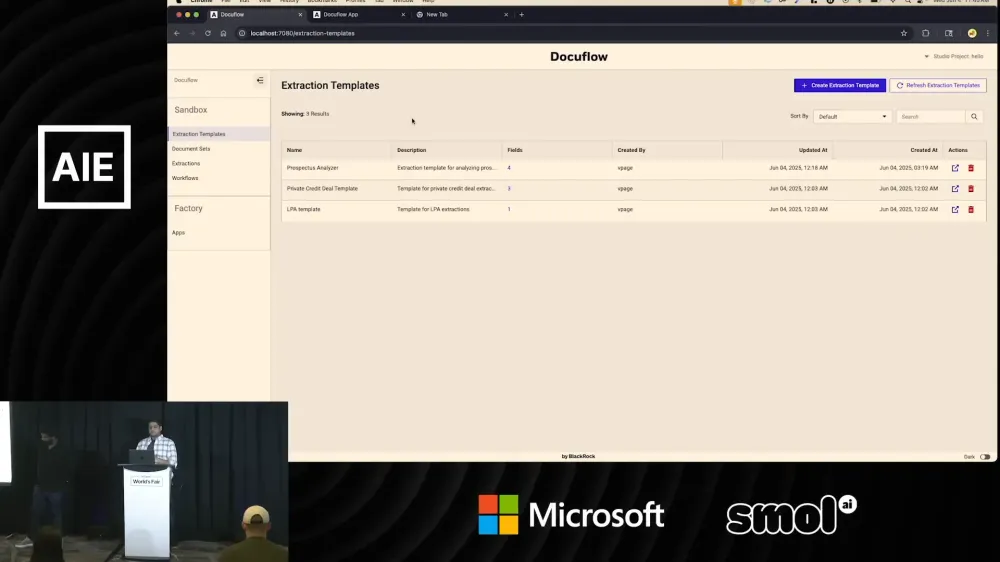1000x562 pixels.
Task: Open the Chrome side panel icon
Action: click(x=948, y=33)
